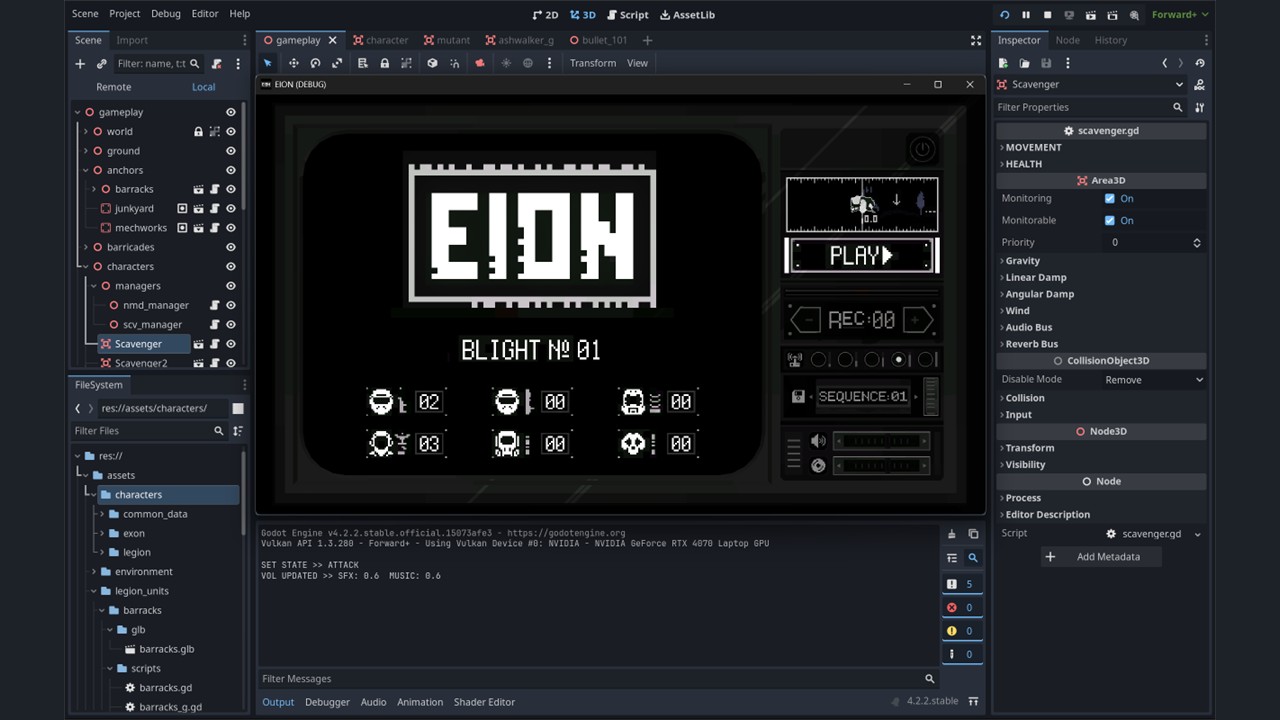1280x720 pixels.
Task: Select the Move mode tool in viewport toolbar
Action: [294, 62]
